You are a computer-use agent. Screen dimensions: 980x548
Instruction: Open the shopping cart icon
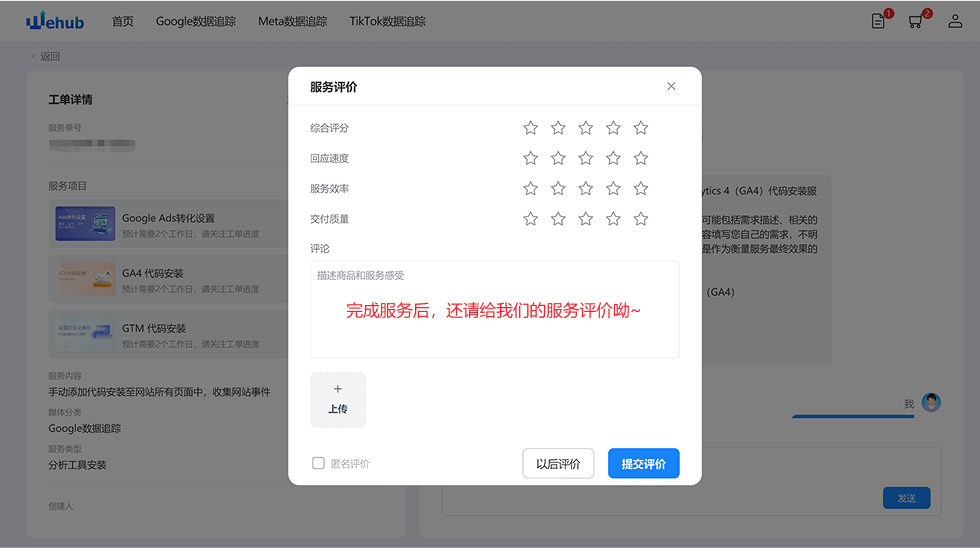point(915,21)
